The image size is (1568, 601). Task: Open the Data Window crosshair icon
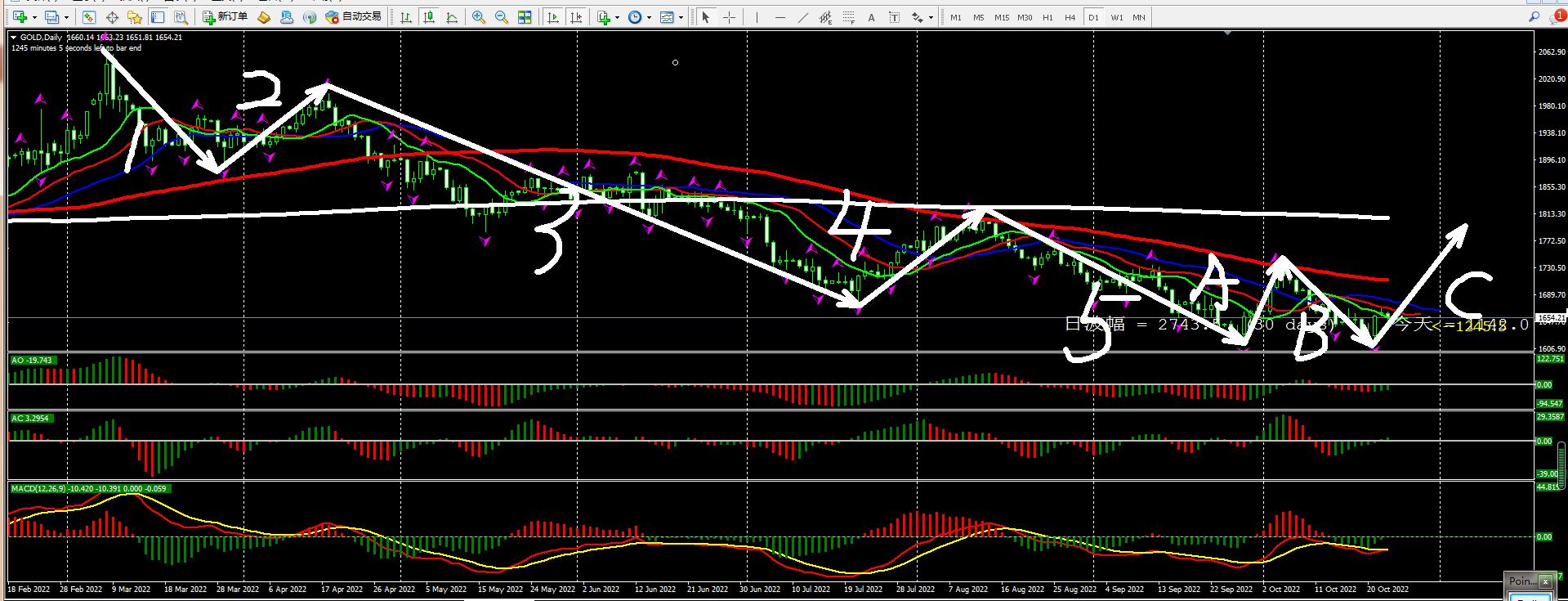pos(112,17)
